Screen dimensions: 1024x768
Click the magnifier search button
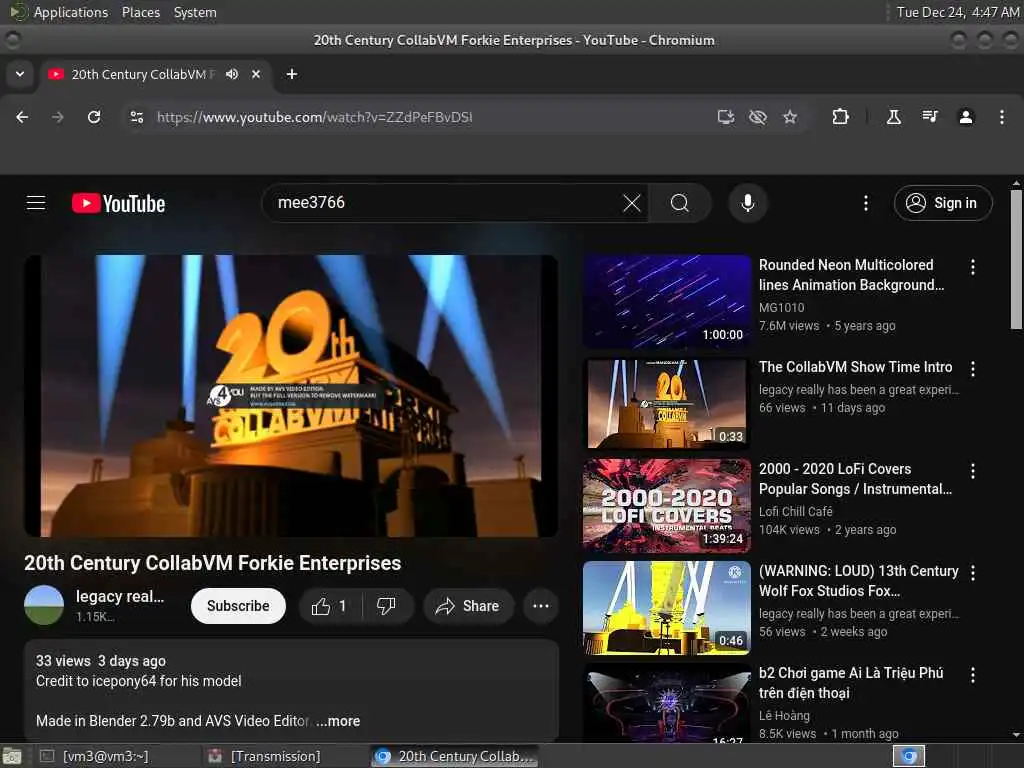pos(680,203)
